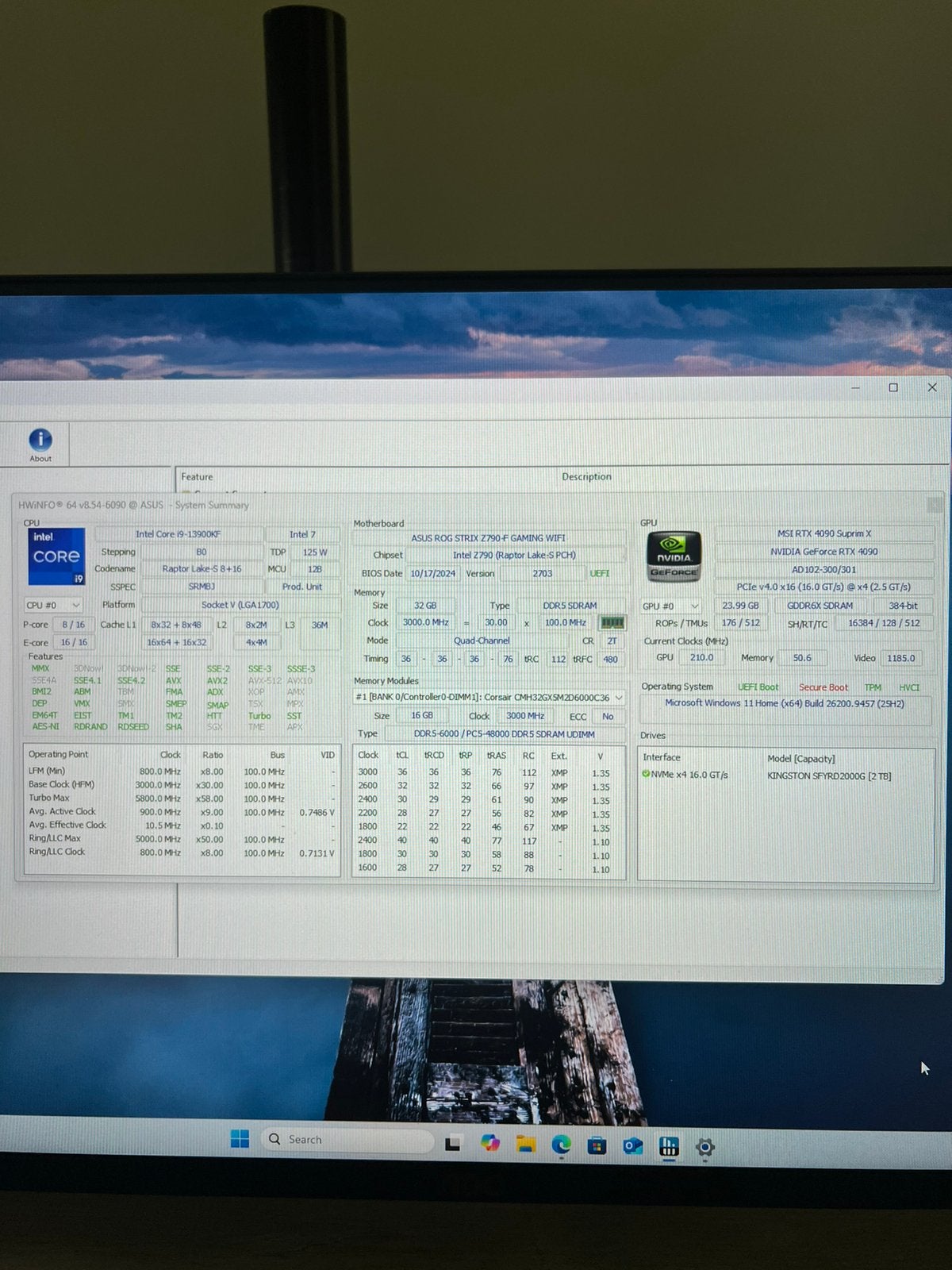
Task: Open File Explorer from the taskbar
Action: pyautogui.click(x=525, y=1144)
